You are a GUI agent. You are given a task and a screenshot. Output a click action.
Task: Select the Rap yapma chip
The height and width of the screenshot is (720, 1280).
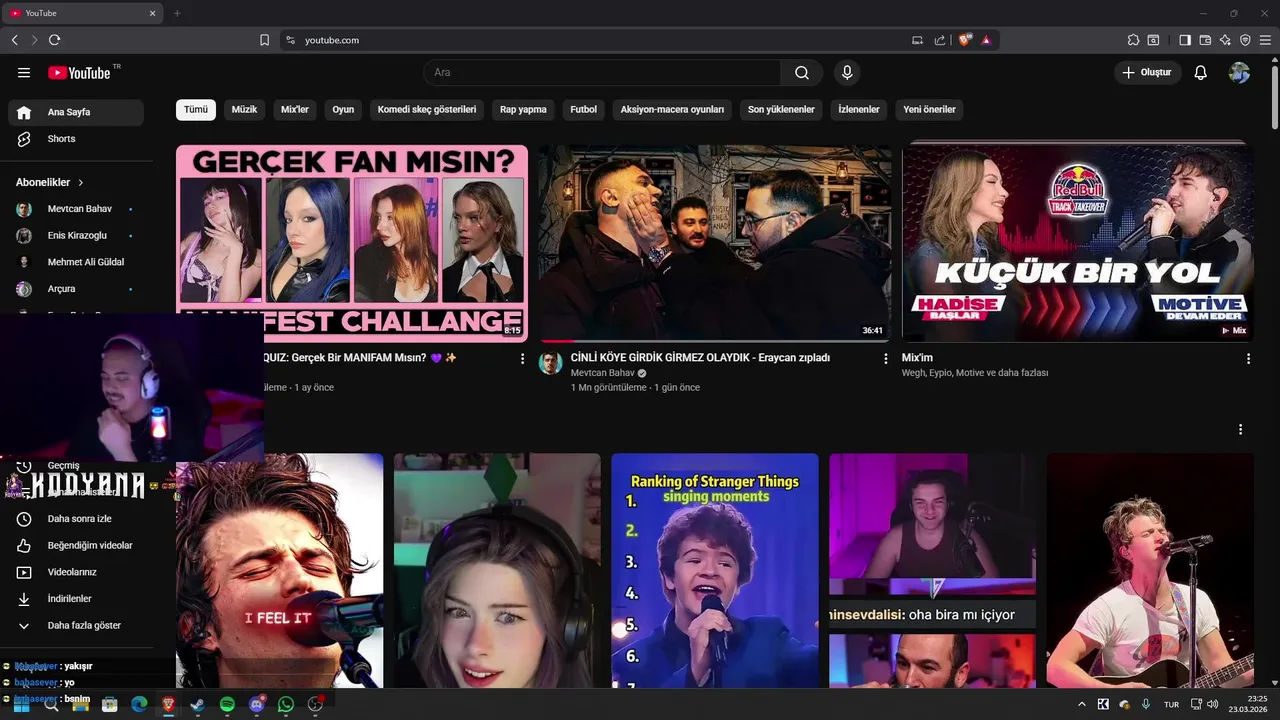523,109
